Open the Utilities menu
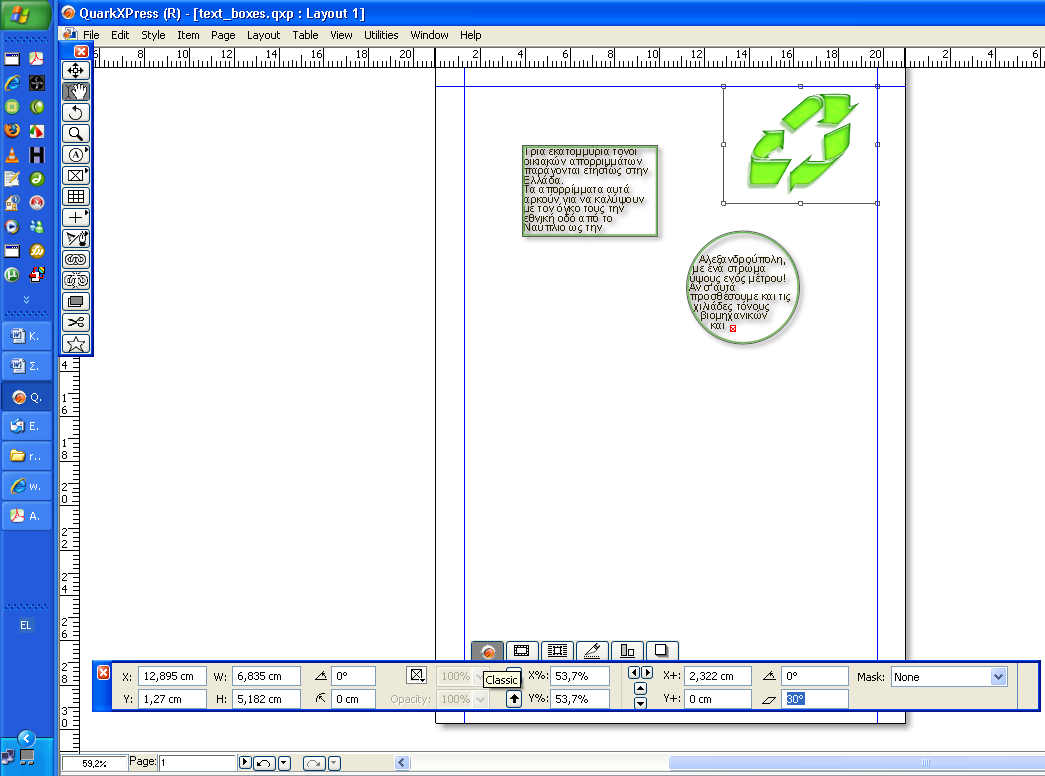This screenshot has width=1045, height=776. coord(381,35)
